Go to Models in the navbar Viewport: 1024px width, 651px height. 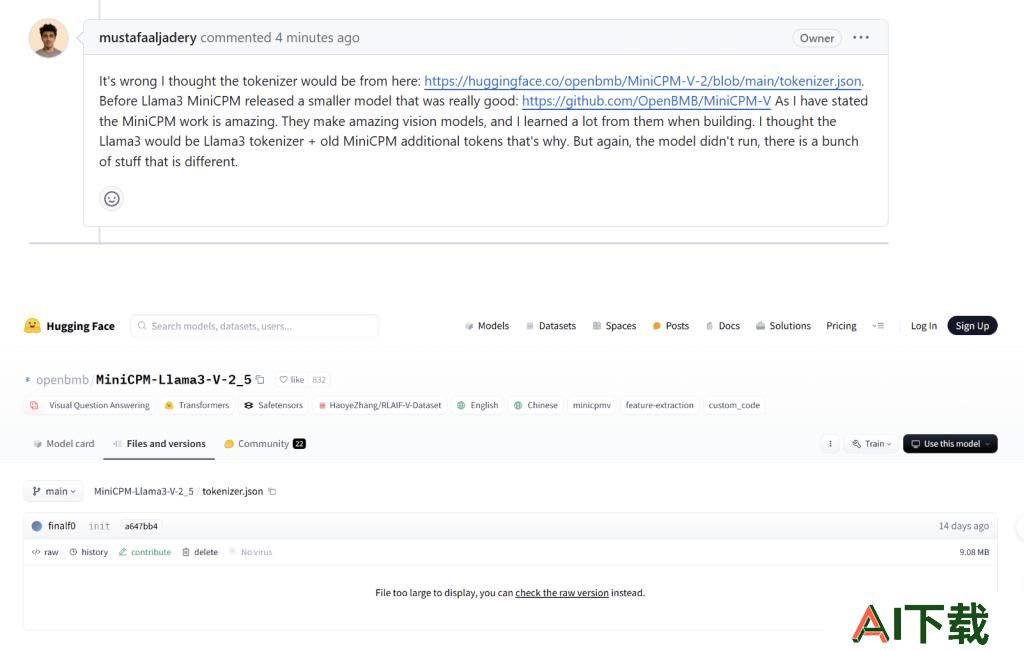pos(487,326)
